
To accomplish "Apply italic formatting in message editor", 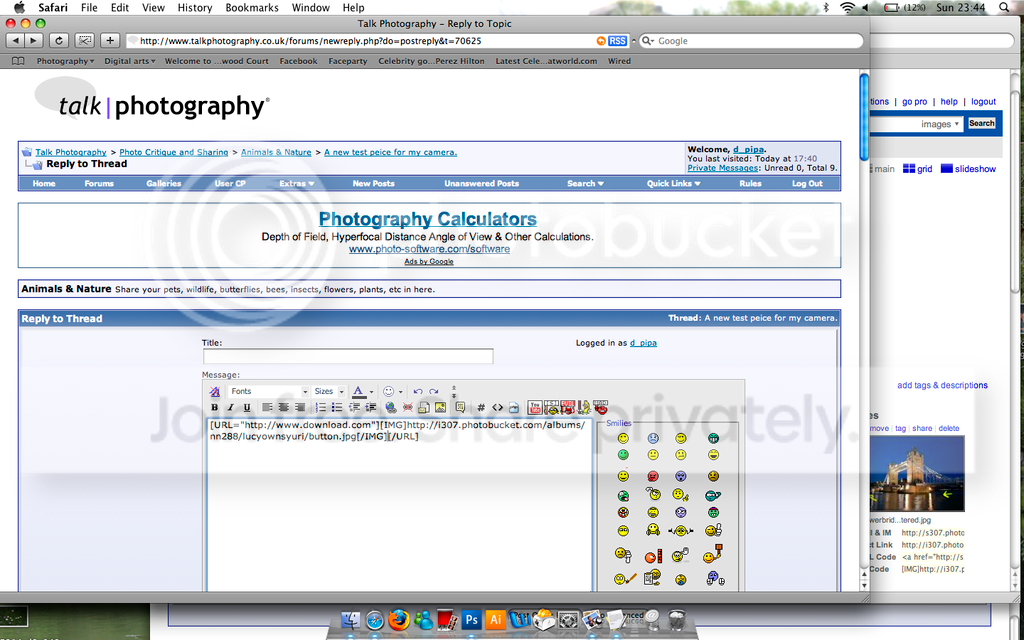I will point(230,407).
